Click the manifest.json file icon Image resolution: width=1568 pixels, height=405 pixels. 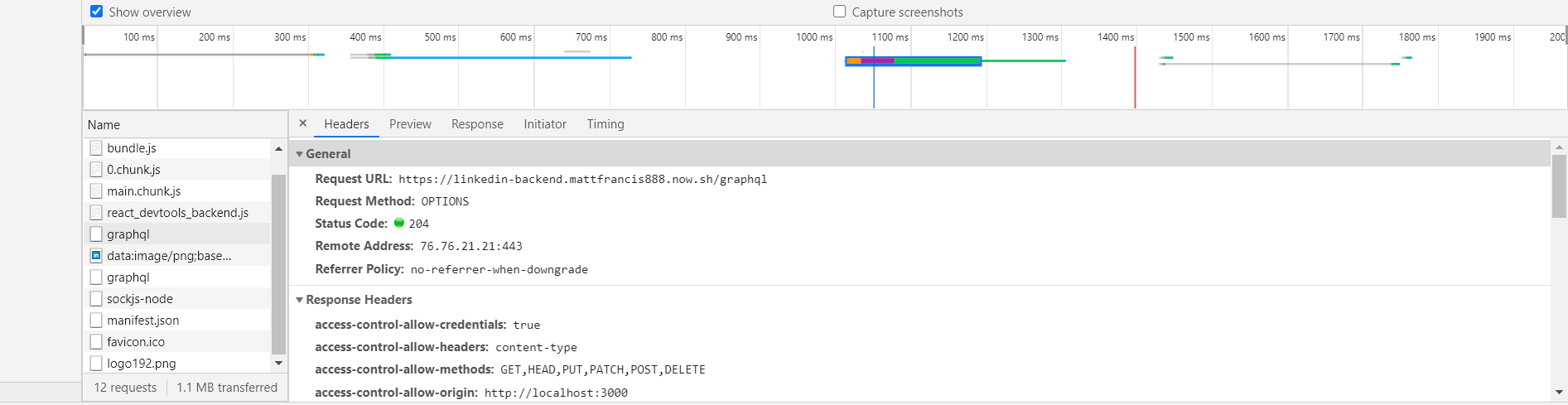tap(96, 321)
